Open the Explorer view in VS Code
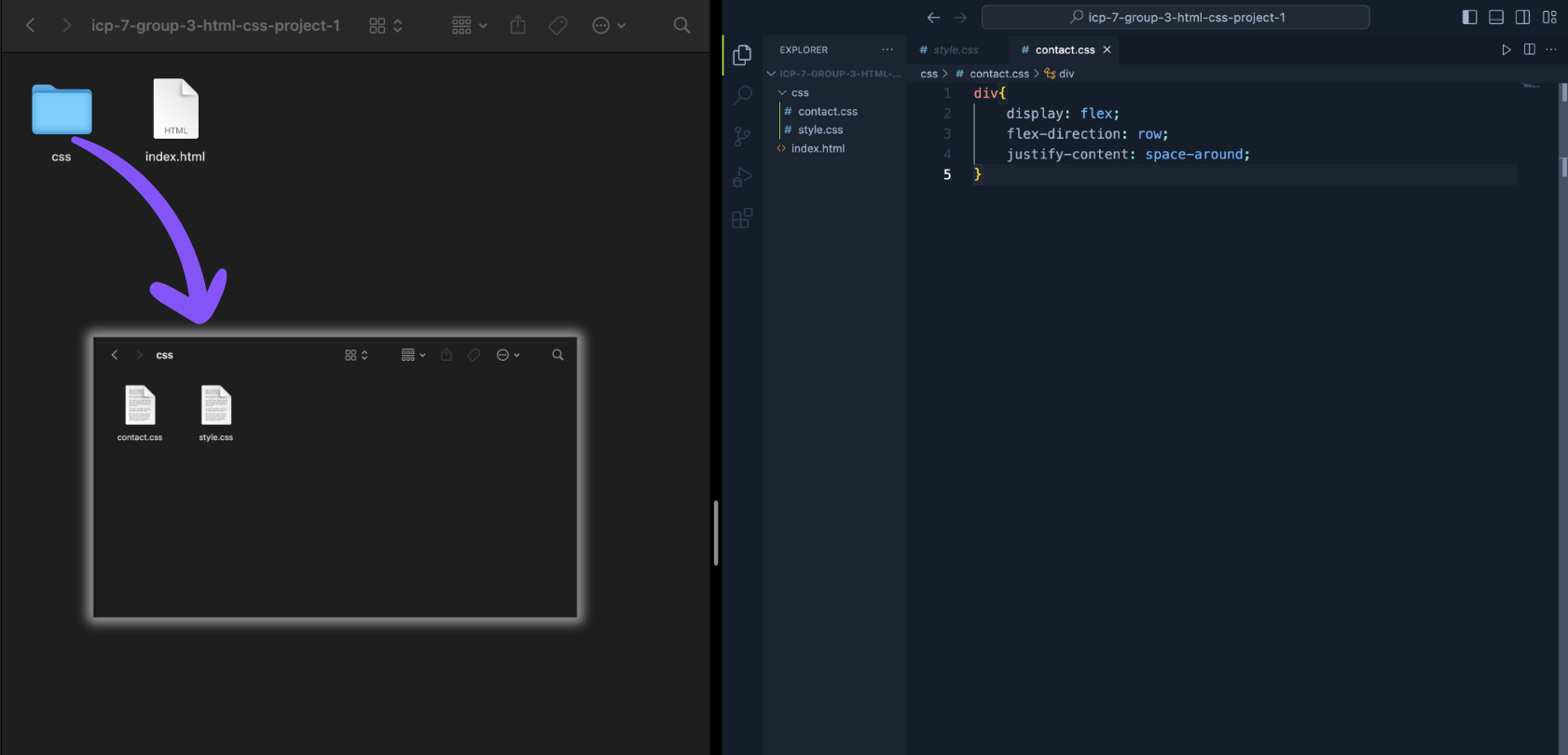Screen dimensions: 1568x755 tap(742, 55)
